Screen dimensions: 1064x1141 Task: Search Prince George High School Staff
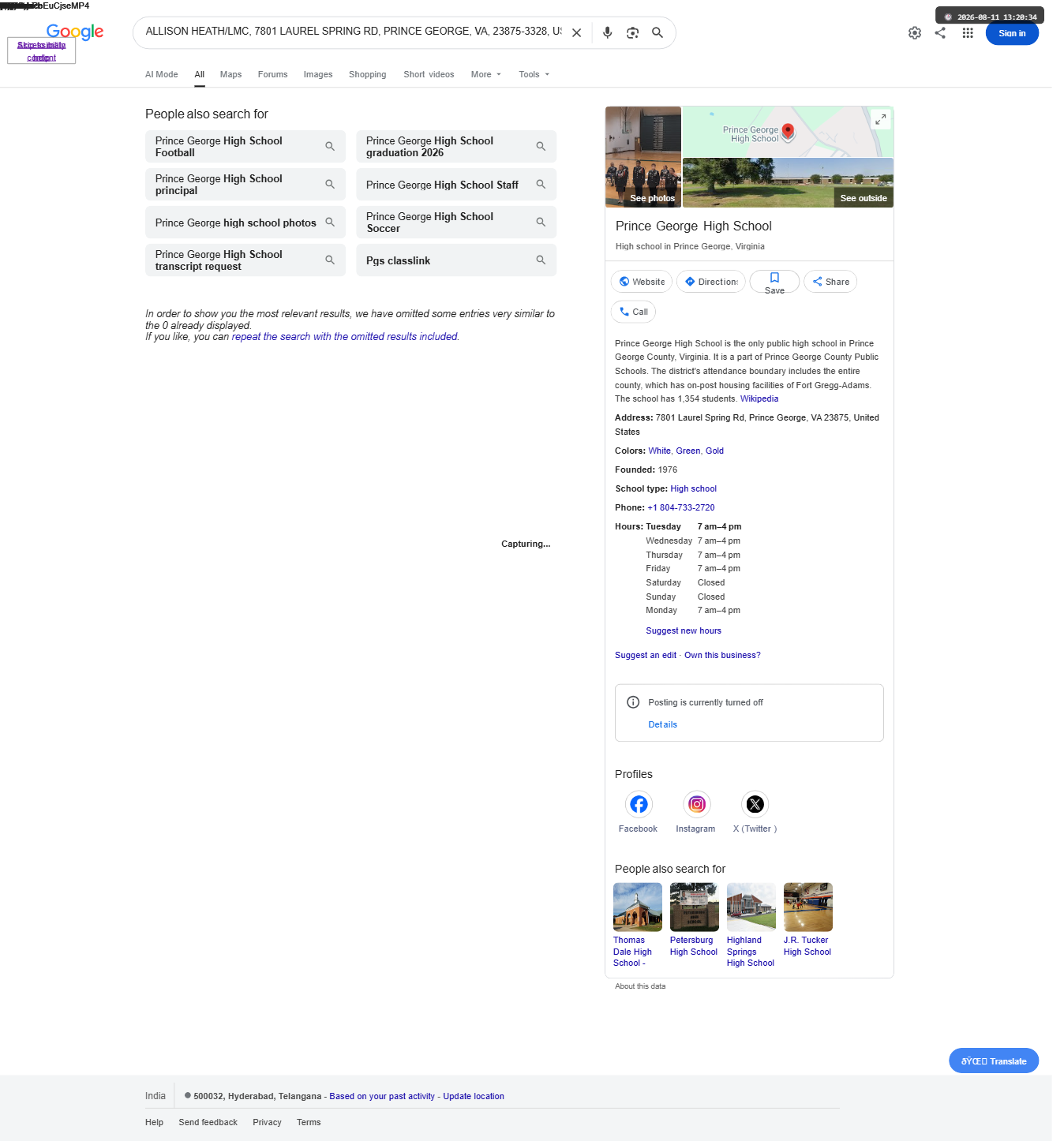click(x=456, y=185)
